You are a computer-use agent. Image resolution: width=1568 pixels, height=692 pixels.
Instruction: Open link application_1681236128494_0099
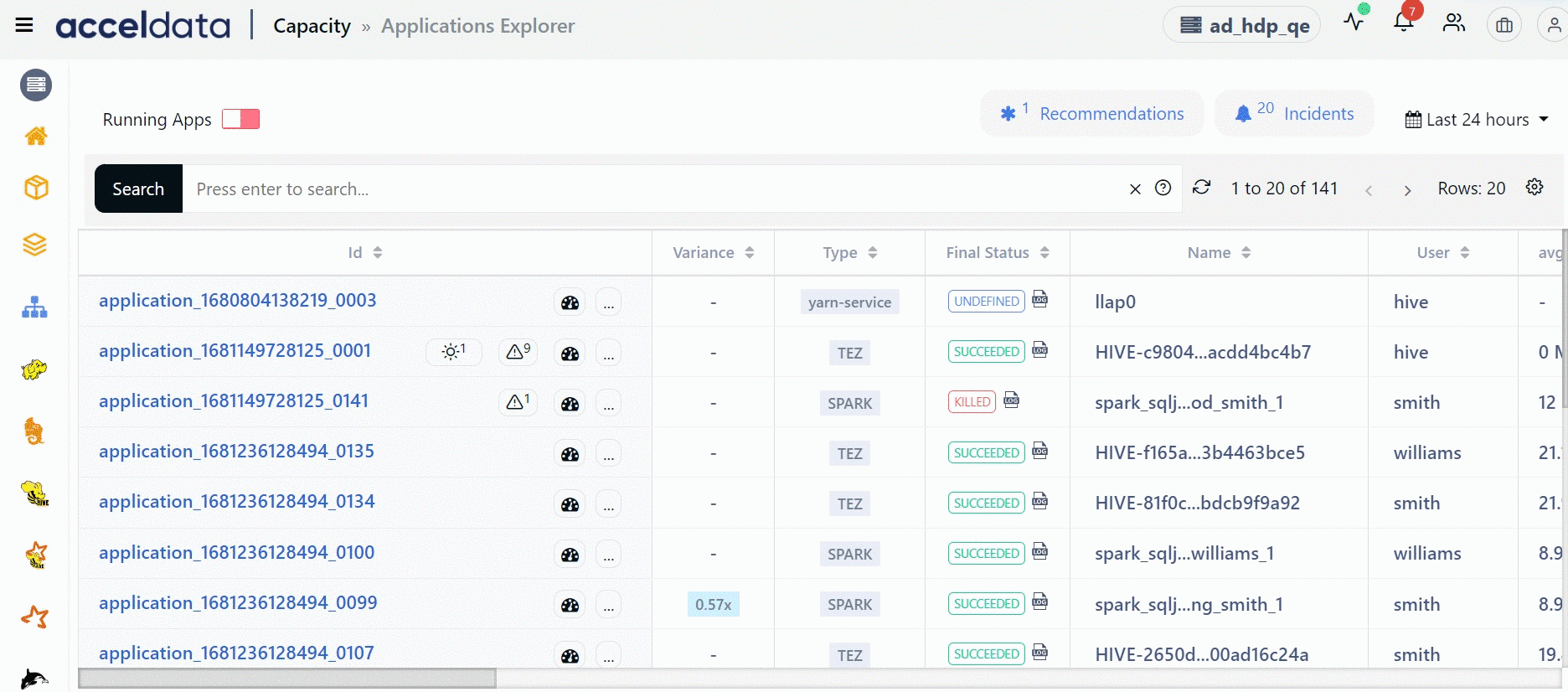tap(238, 602)
